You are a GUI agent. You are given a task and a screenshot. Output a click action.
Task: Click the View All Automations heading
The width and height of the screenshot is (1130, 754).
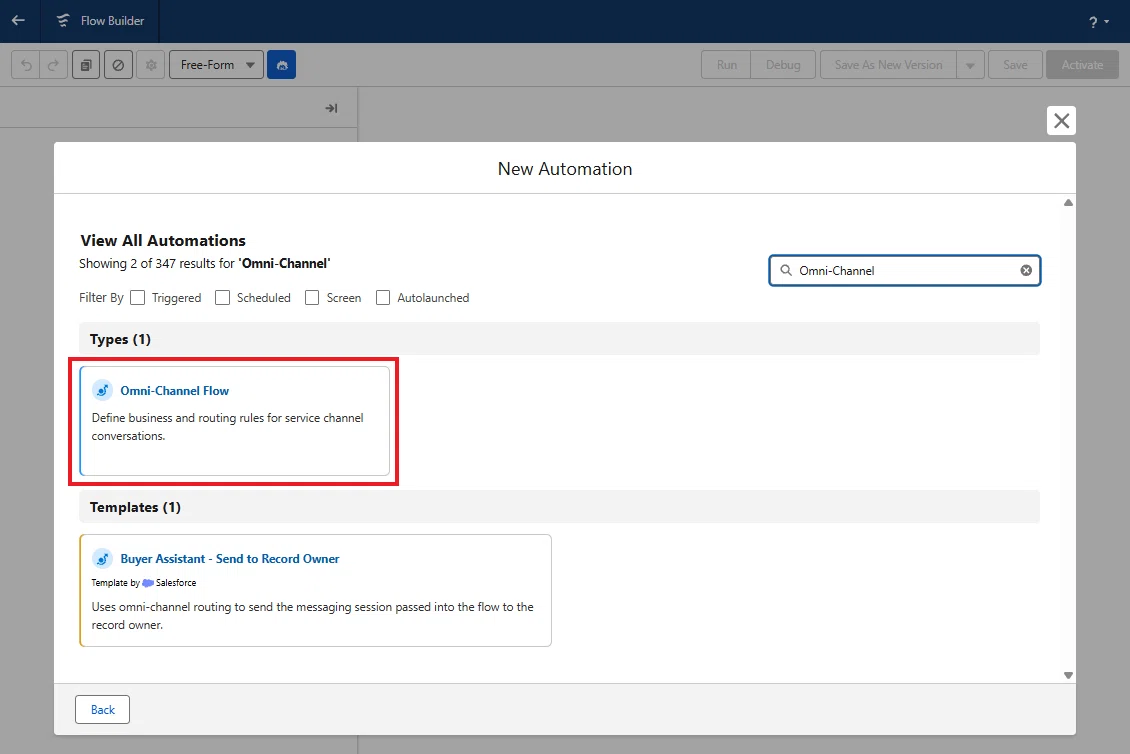[163, 240]
